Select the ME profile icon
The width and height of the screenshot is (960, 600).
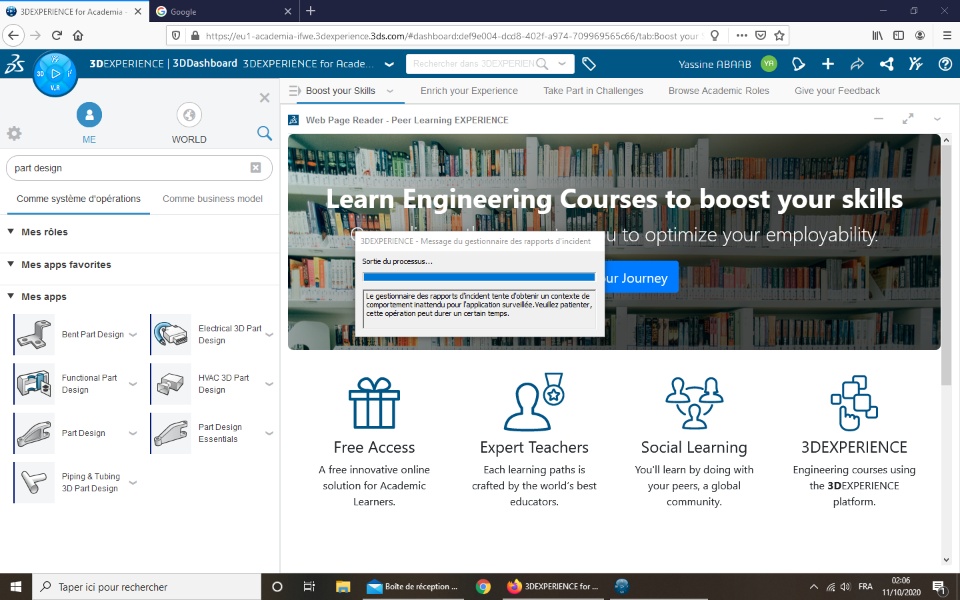[89, 114]
